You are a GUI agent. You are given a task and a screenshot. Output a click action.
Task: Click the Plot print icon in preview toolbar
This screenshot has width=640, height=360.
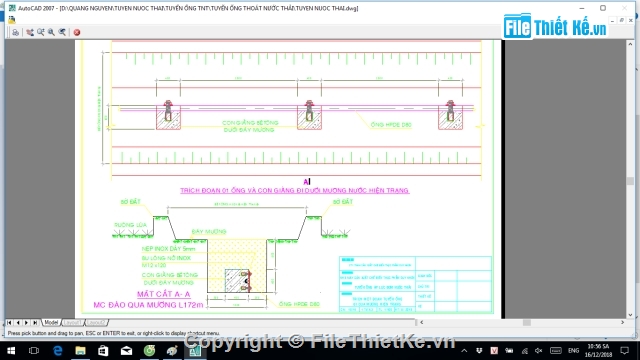click(x=16, y=32)
